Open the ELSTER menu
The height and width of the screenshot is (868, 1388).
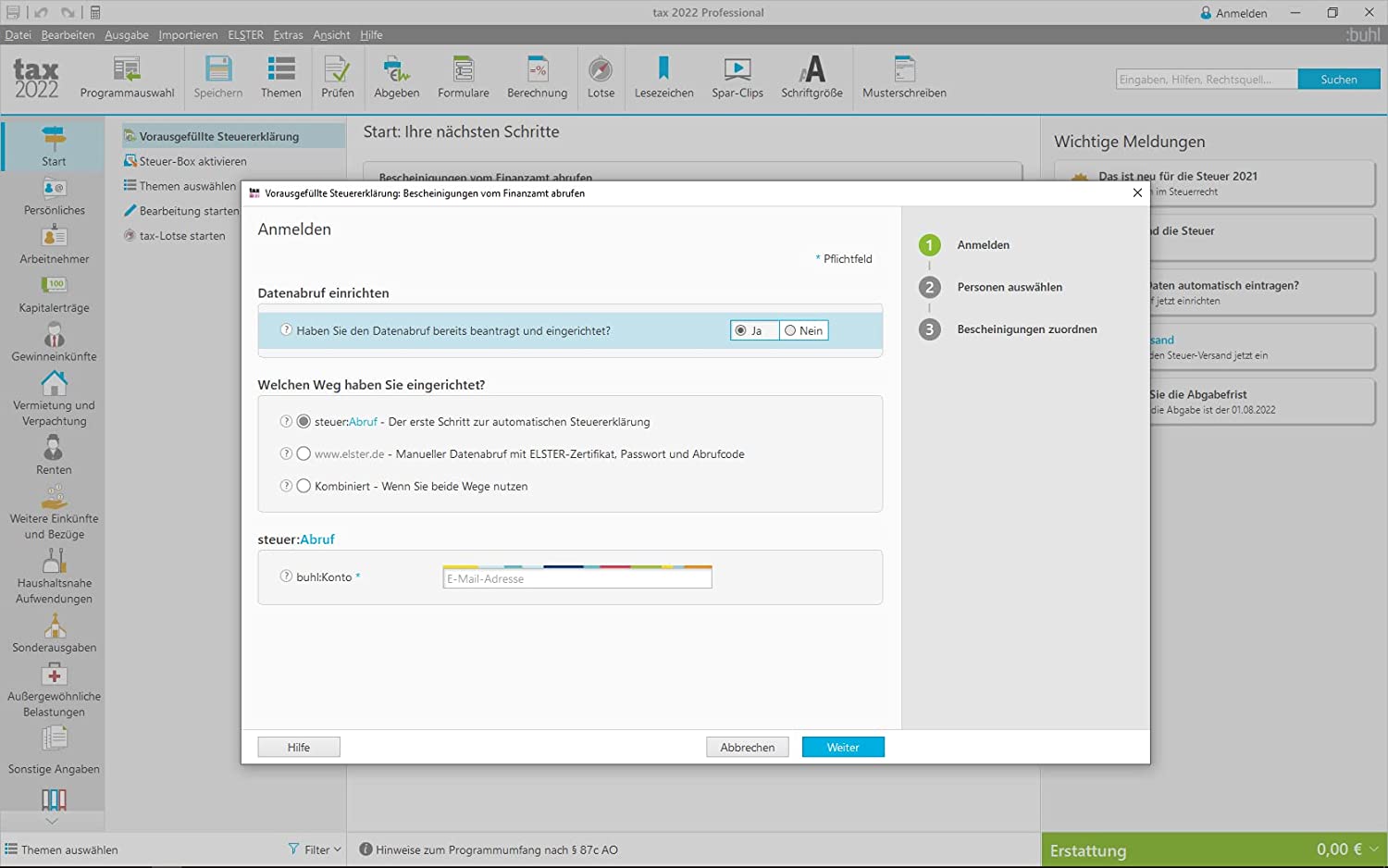[x=245, y=35]
